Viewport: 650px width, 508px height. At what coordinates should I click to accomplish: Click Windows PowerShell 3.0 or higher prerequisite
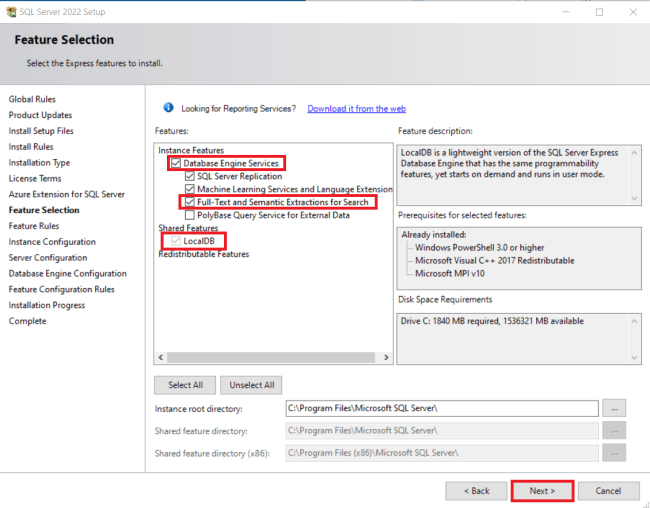coord(480,248)
